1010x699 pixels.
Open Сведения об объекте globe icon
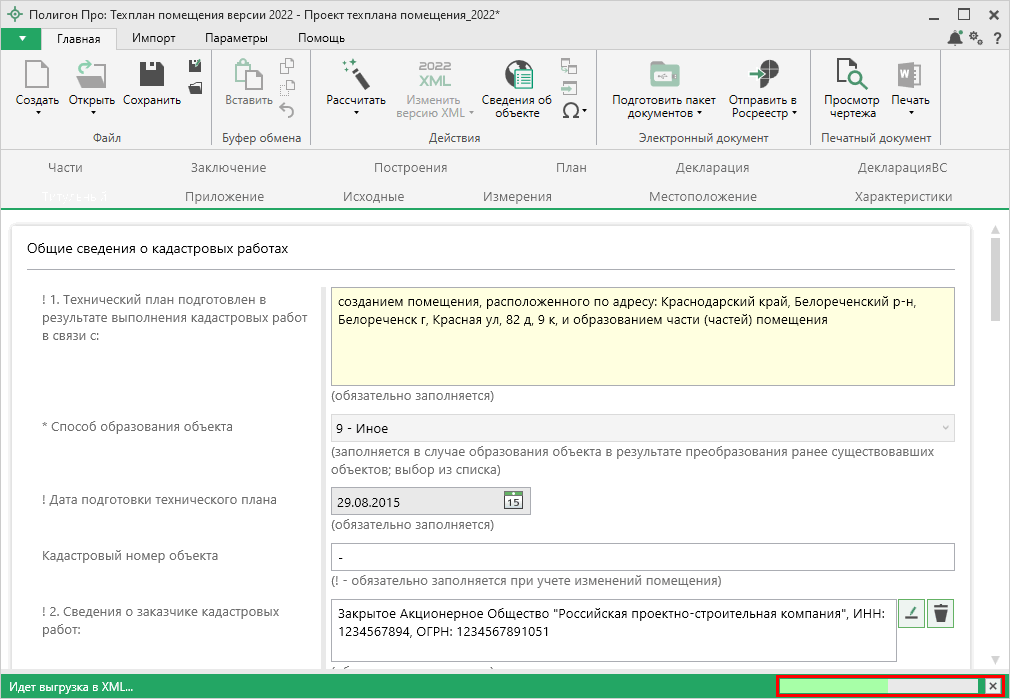coord(517,76)
